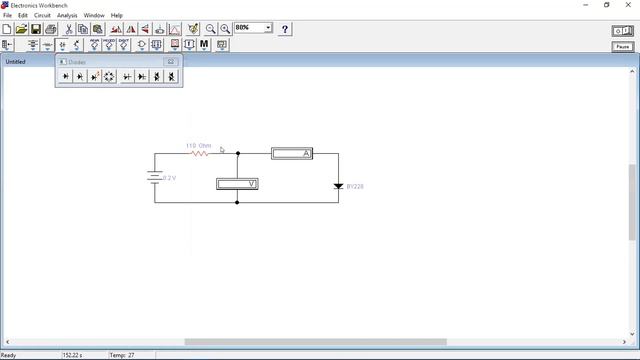
Task: Paste component from clipboard
Action: (98, 29)
